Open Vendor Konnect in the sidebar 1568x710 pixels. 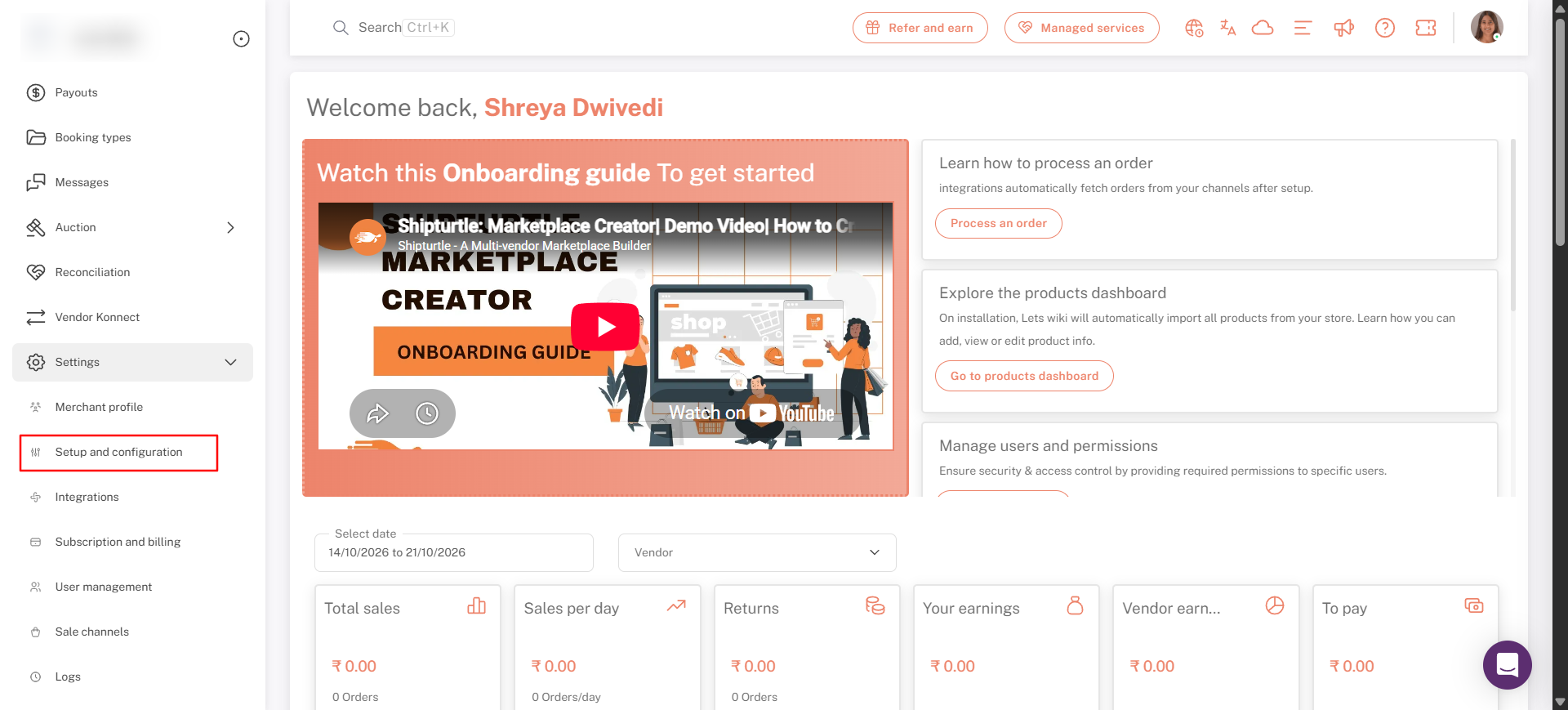[x=132, y=317]
